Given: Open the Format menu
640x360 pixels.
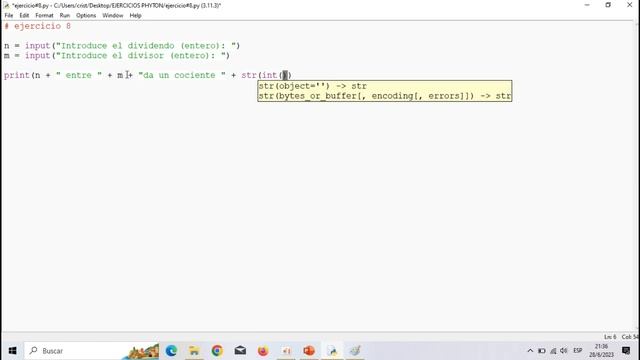Looking at the screenshot, I should click(44, 16).
